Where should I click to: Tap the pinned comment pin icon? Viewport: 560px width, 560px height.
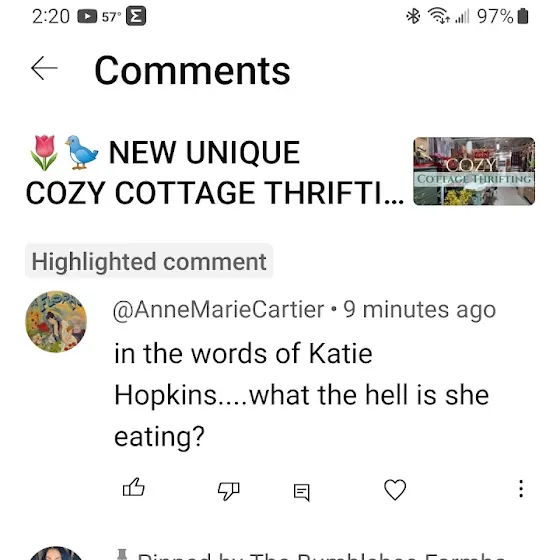pyautogui.click(x=122, y=555)
